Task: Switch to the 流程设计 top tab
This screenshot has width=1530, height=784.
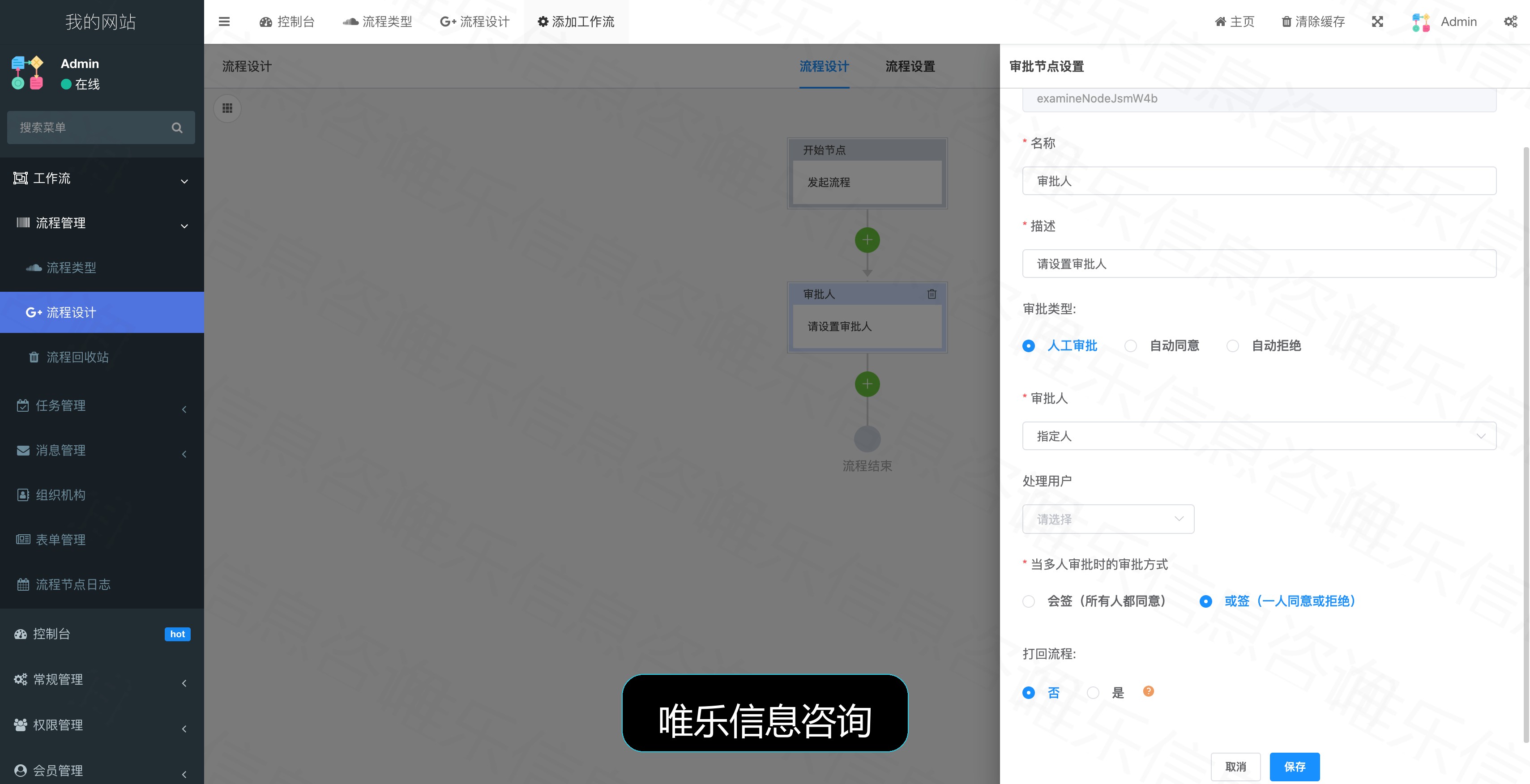Action: [x=474, y=22]
